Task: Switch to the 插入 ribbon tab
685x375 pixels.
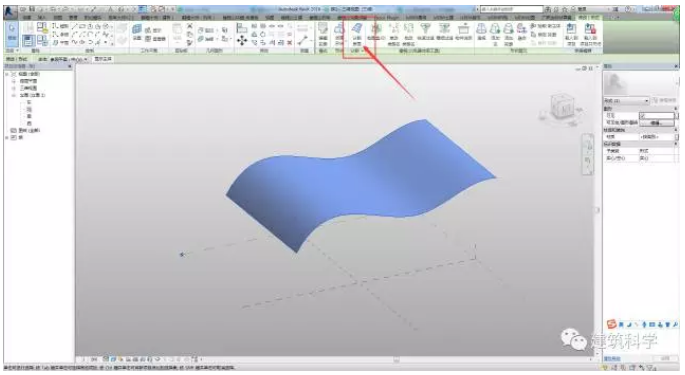Action: click(x=42, y=18)
